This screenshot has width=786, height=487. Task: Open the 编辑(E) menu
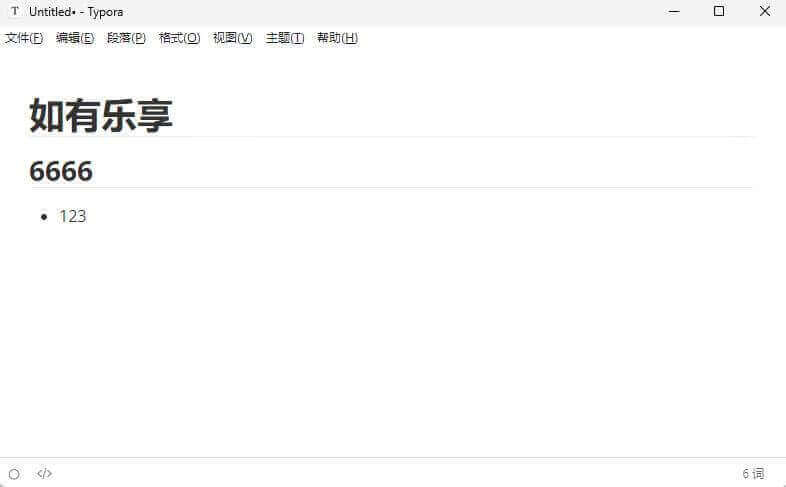coord(75,38)
